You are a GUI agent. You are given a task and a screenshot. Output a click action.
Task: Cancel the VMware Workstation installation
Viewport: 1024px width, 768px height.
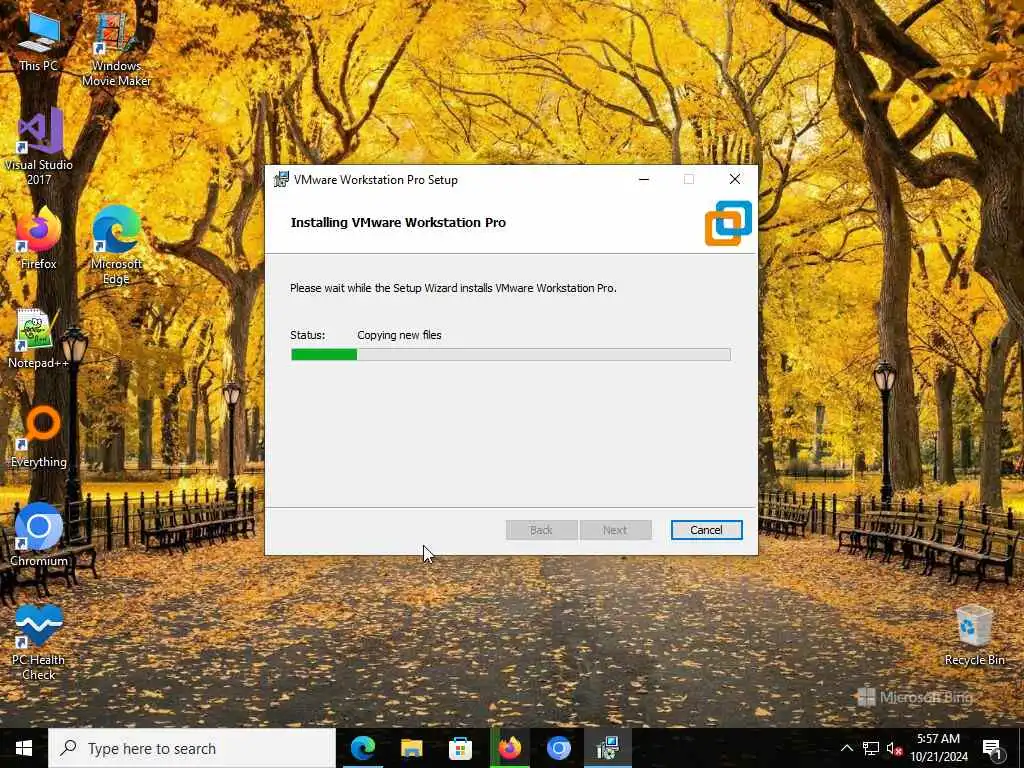[706, 530]
